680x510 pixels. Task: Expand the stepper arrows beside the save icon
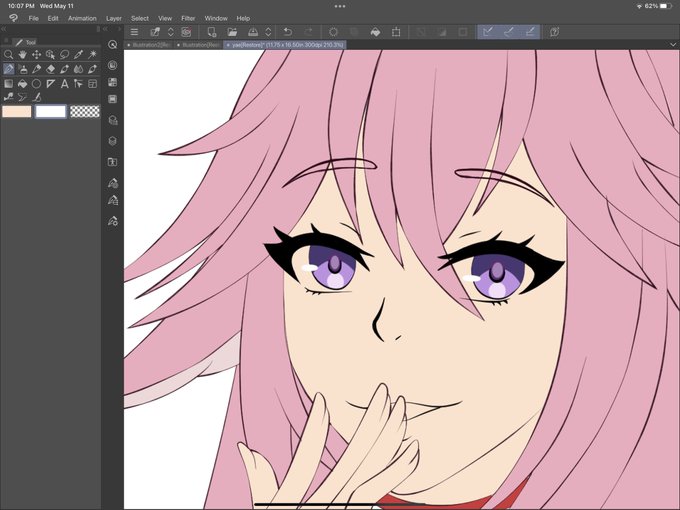point(268,32)
